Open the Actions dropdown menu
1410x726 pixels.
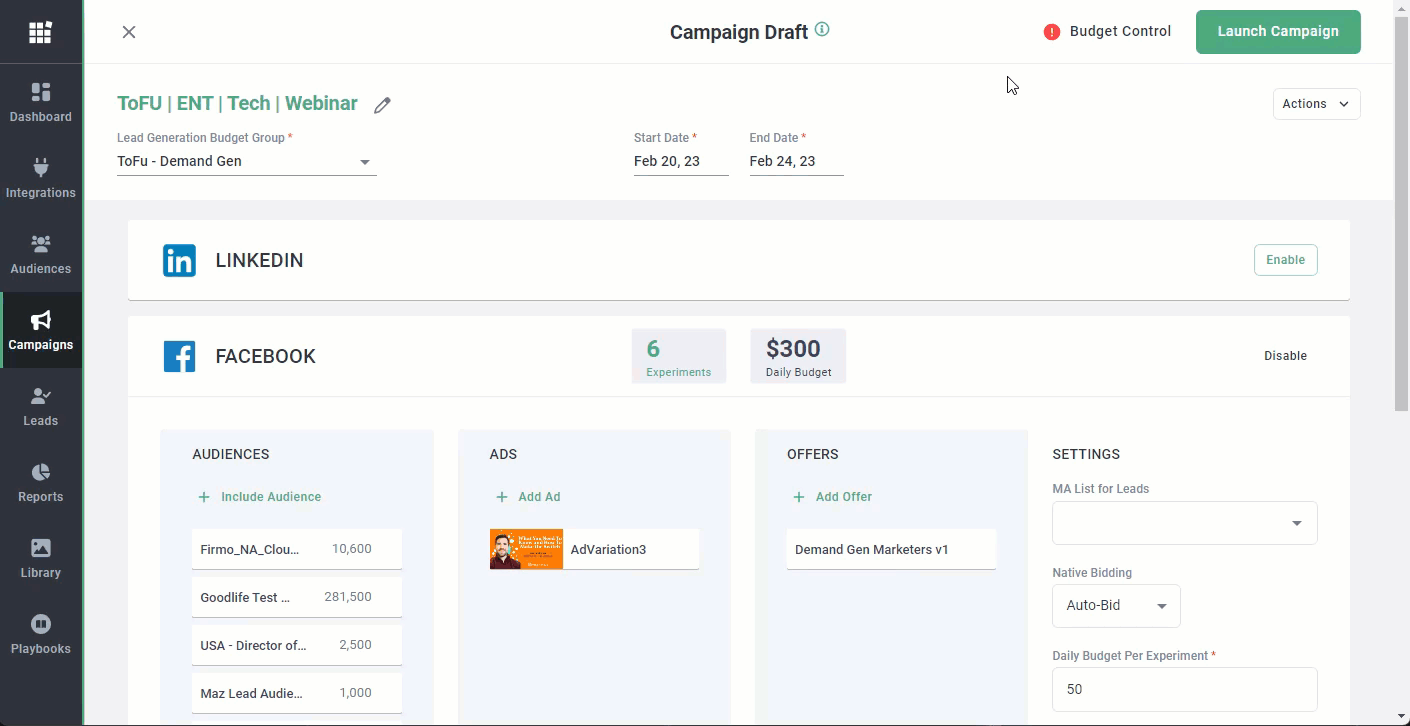point(1316,104)
